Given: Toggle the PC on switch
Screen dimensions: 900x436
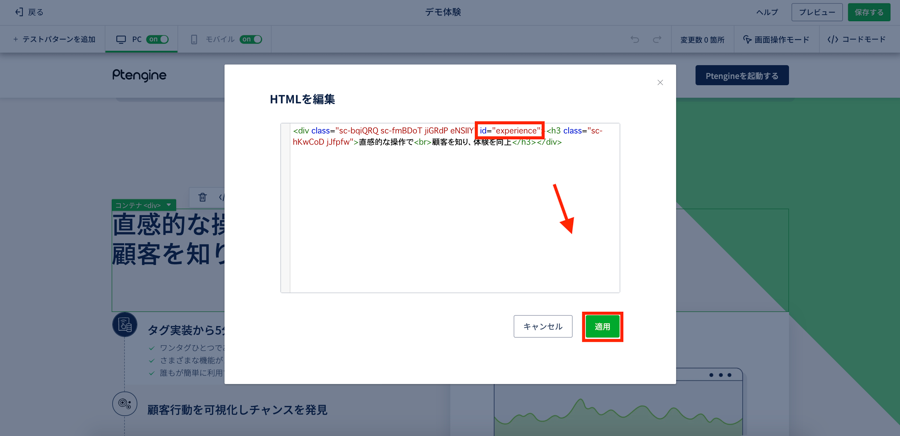Looking at the screenshot, I should click(158, 40).
